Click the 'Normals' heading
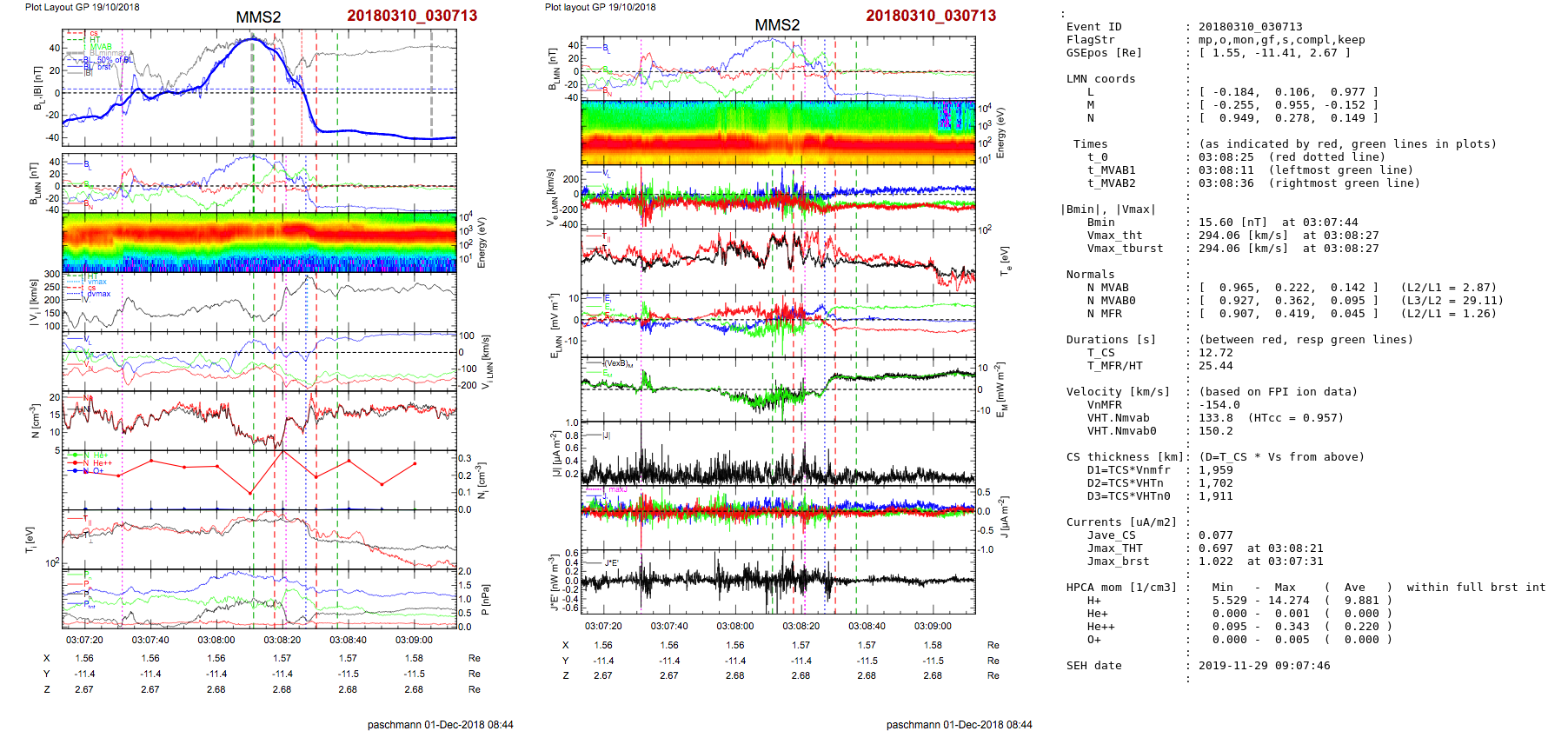 tap(1091, 275)
